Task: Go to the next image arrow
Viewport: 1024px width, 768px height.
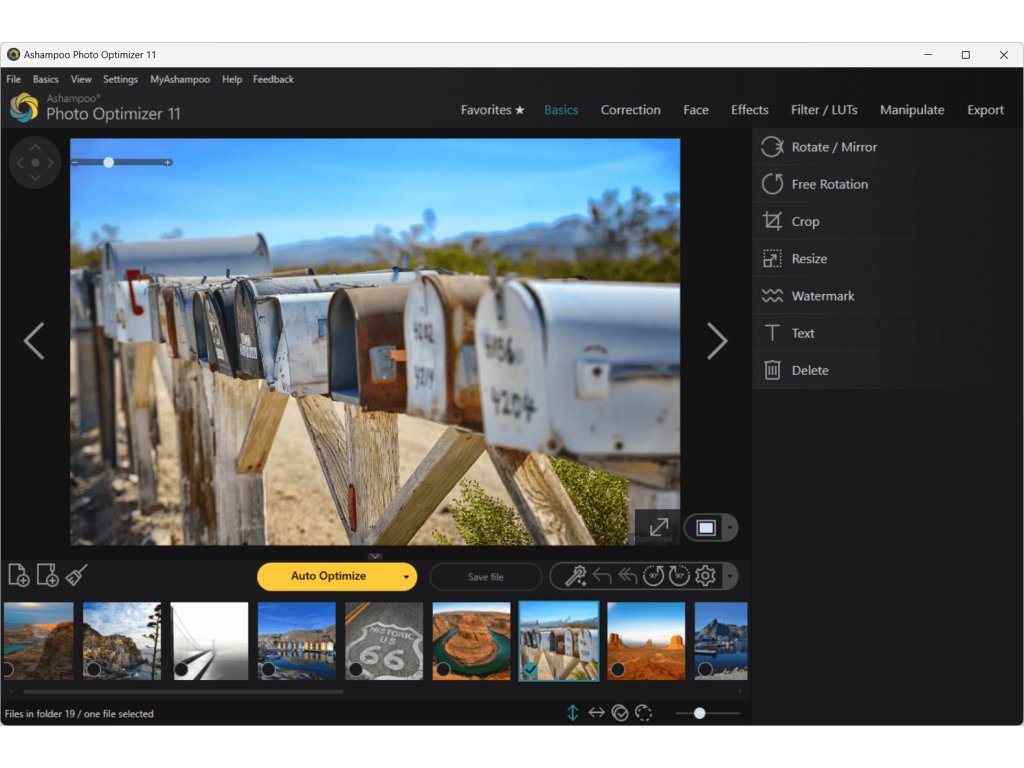Action: point(717,341)
